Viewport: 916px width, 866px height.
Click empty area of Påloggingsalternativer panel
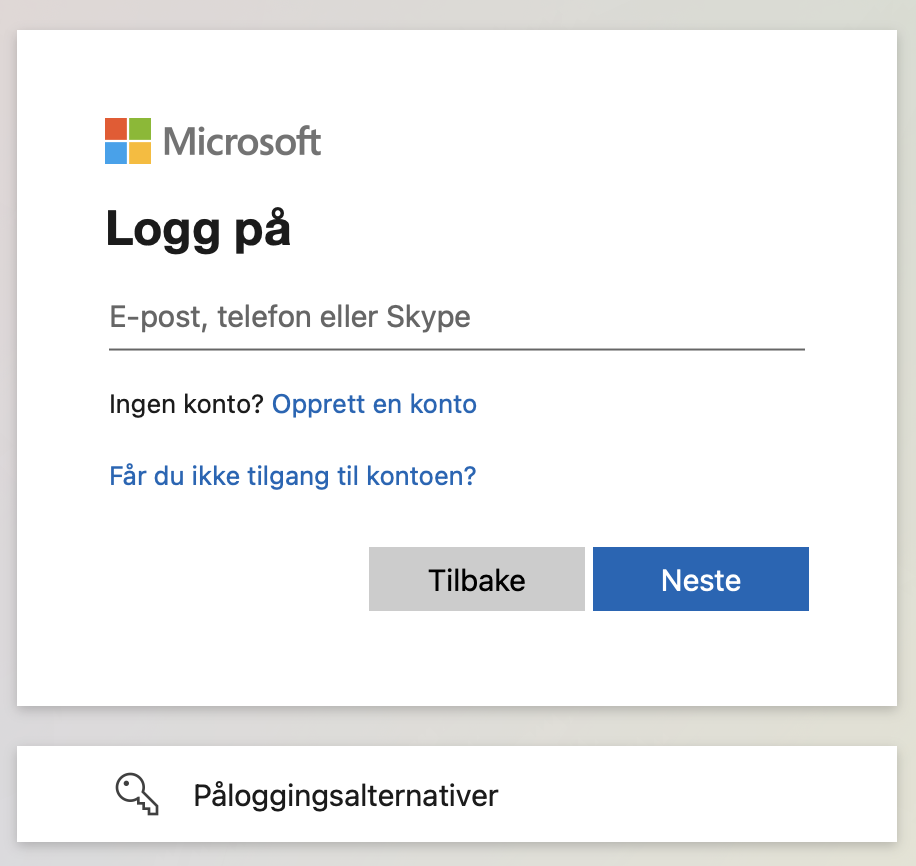pos(701,794)
